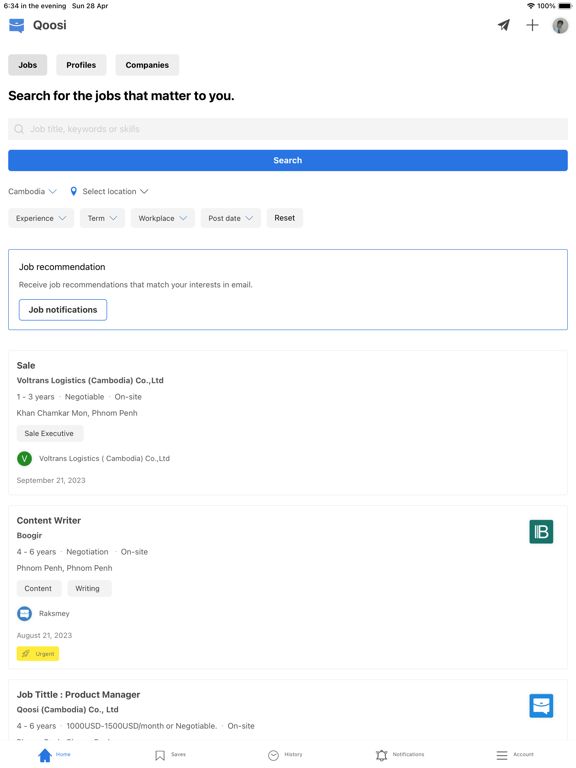Tap the History clock icon
This screenshot has height=768, width=576.
[x=274, y=755]
